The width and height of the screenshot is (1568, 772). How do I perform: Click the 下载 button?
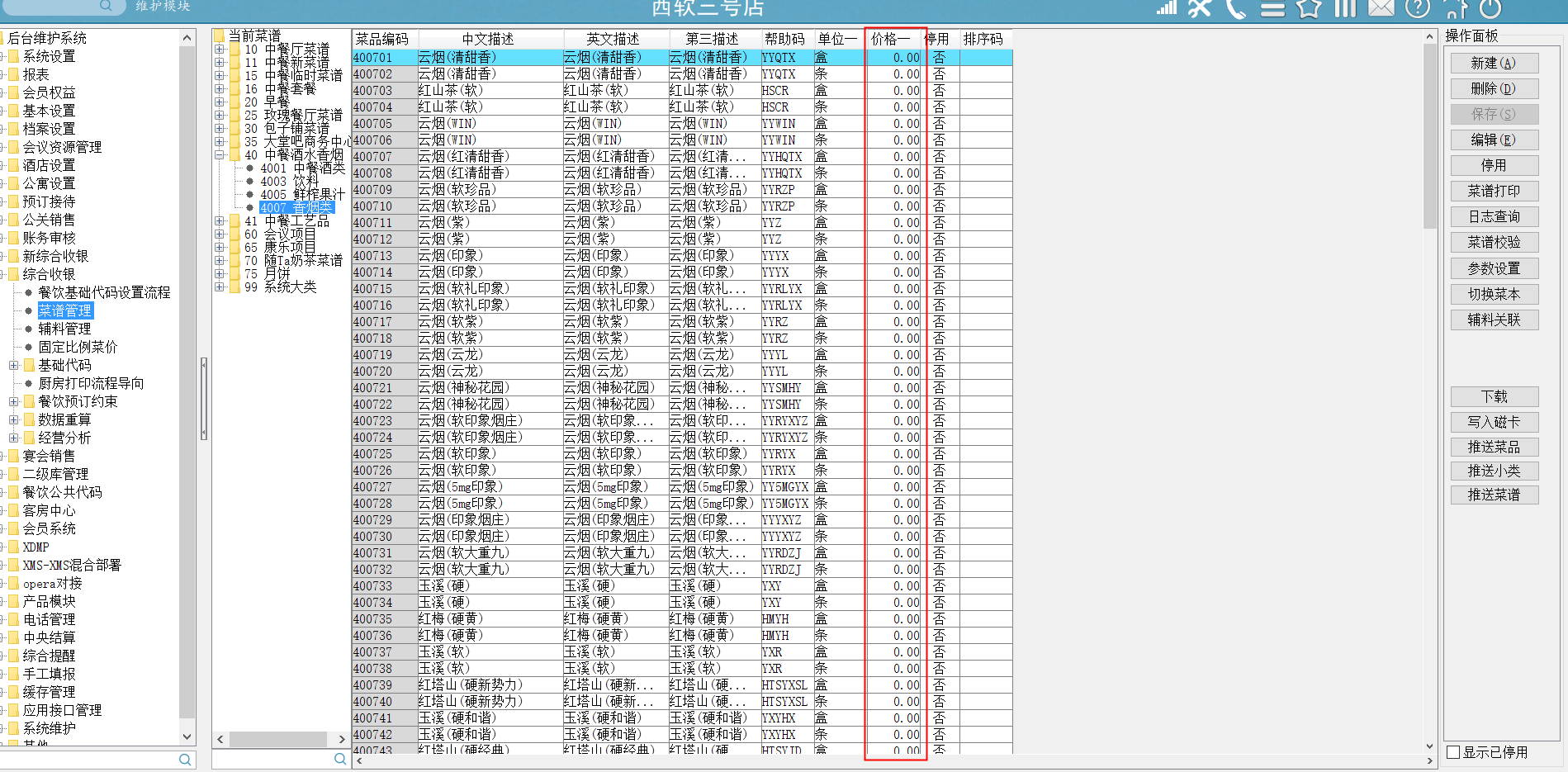(x=1494, y=397)
